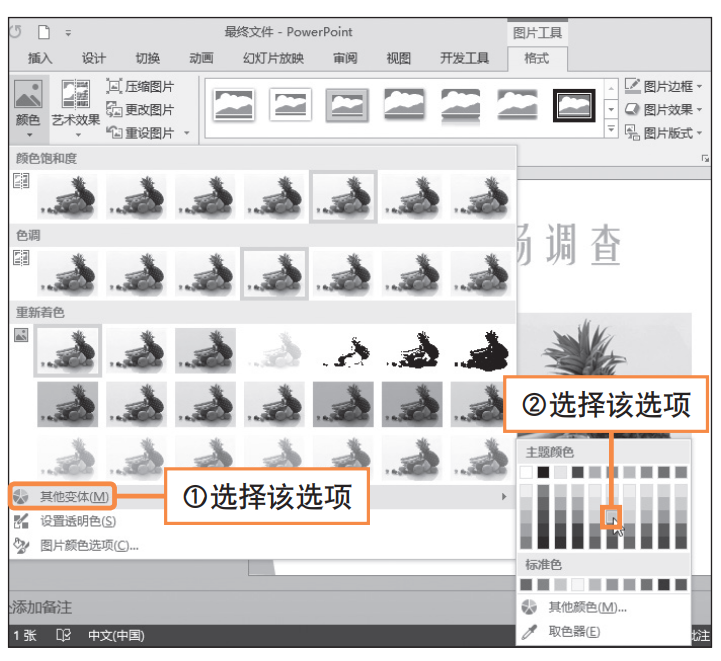Viewport: 721px width, 661px height.
Task: Pick the last swatch in 标准色 row
Action: tap(681, 584)
